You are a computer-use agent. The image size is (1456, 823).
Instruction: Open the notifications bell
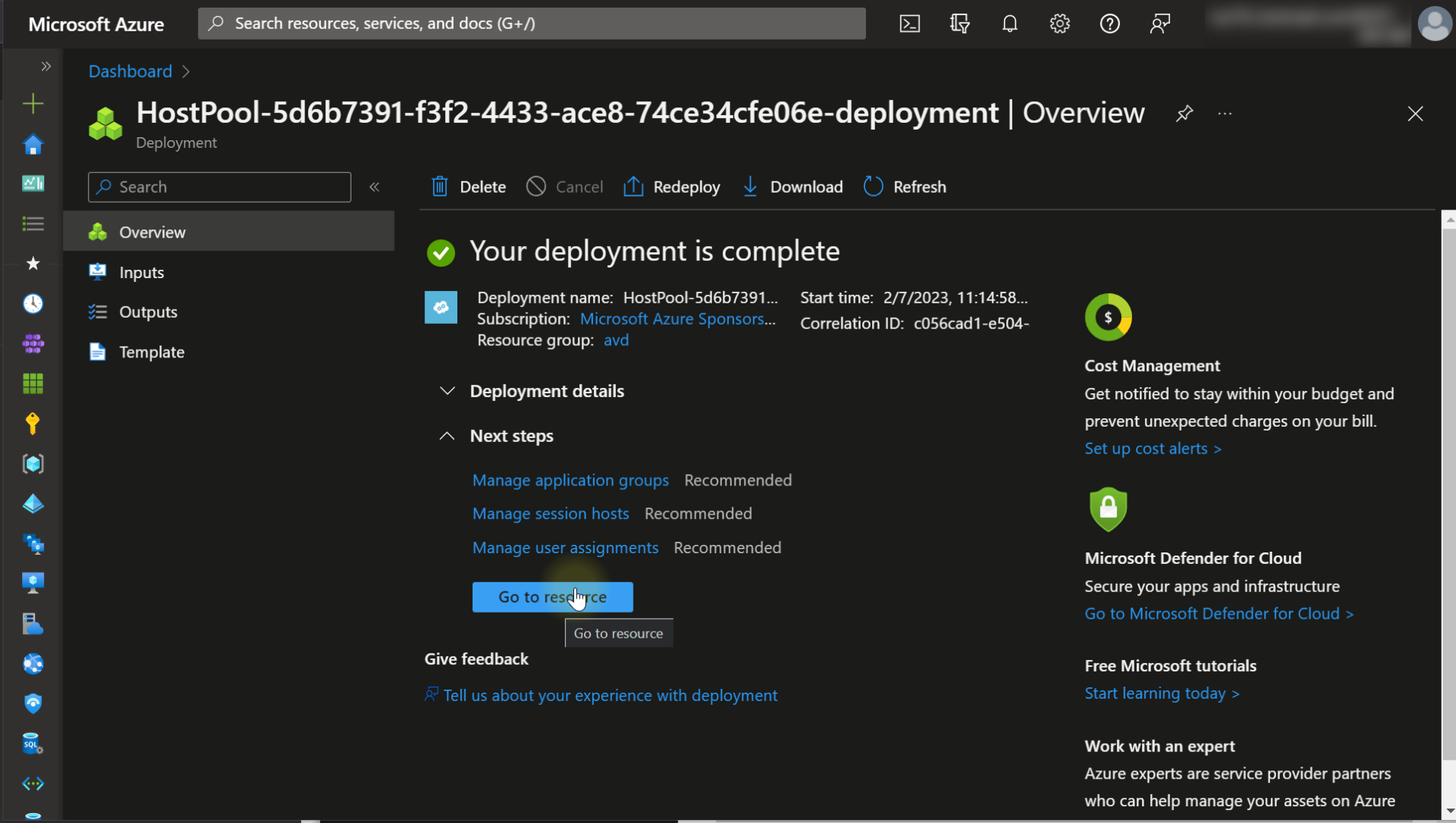pyautogui.click(x=1009, y=24)
